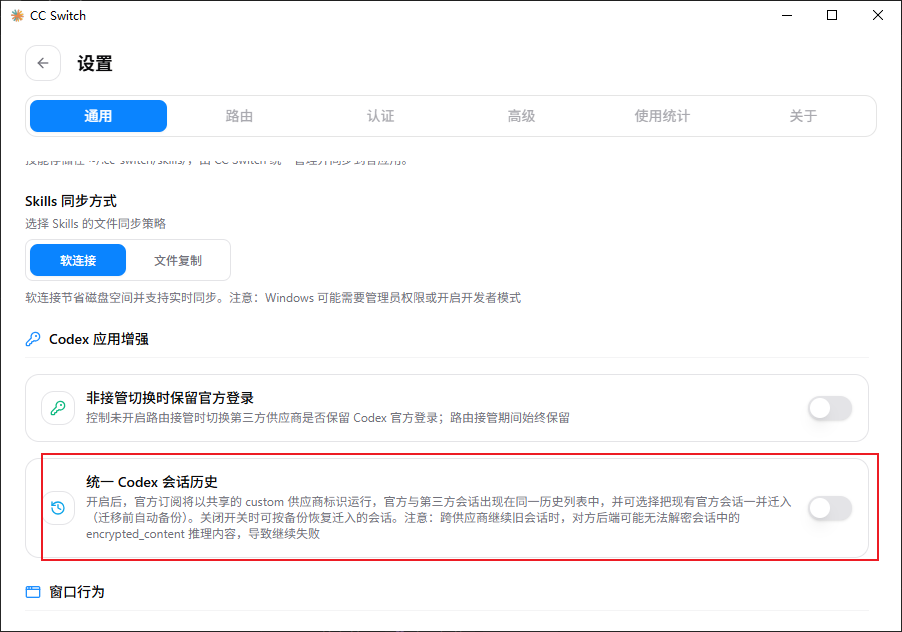Image resolution: width=902 pixels, height=632 pixels.
Task: Click the 非接管切换时保留官方登录 title
Action: coord(170,398)
